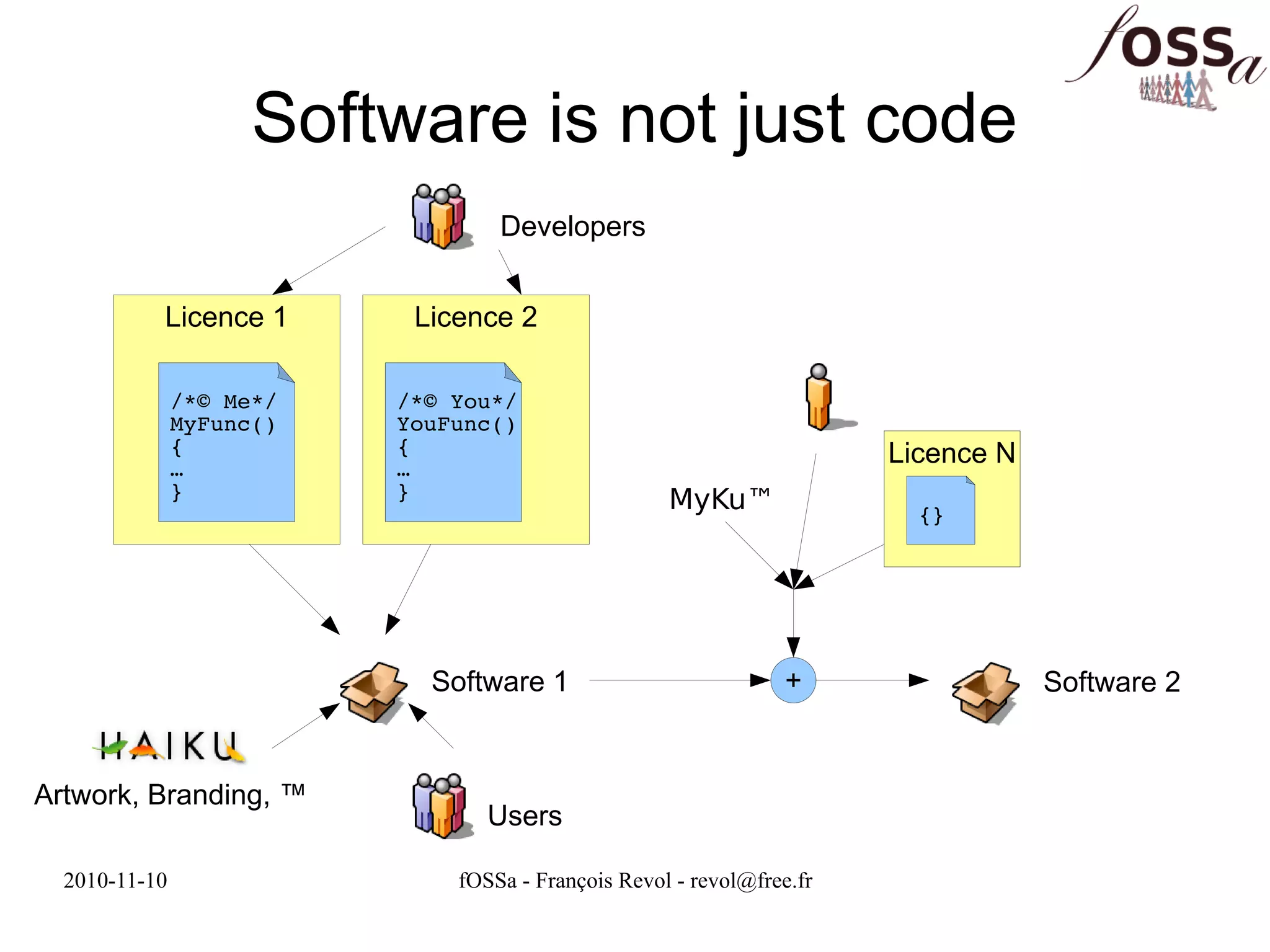Click the revol@free.fr email in footer
1270x952 pixels.
click(751, 880)
